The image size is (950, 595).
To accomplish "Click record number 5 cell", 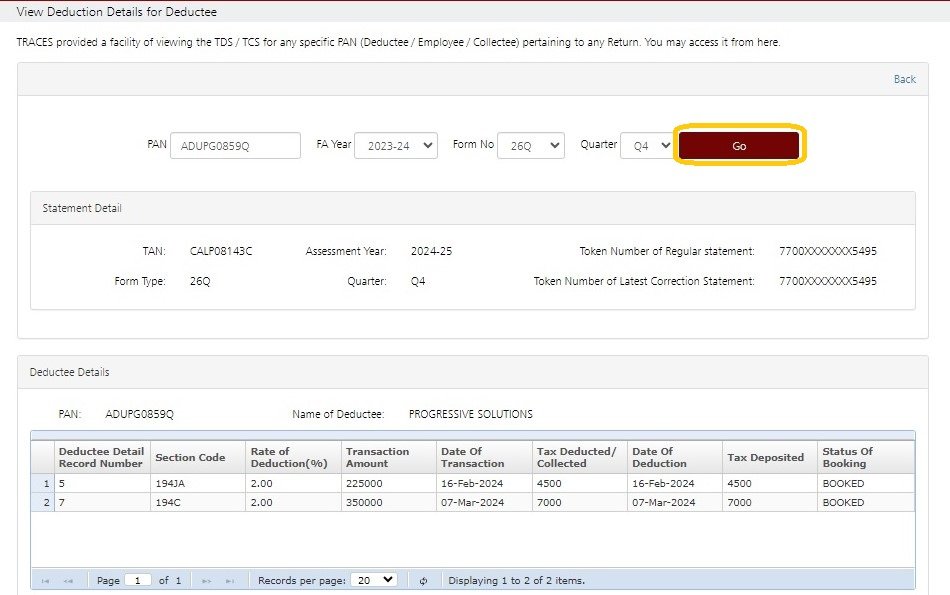I will (102, 484).
